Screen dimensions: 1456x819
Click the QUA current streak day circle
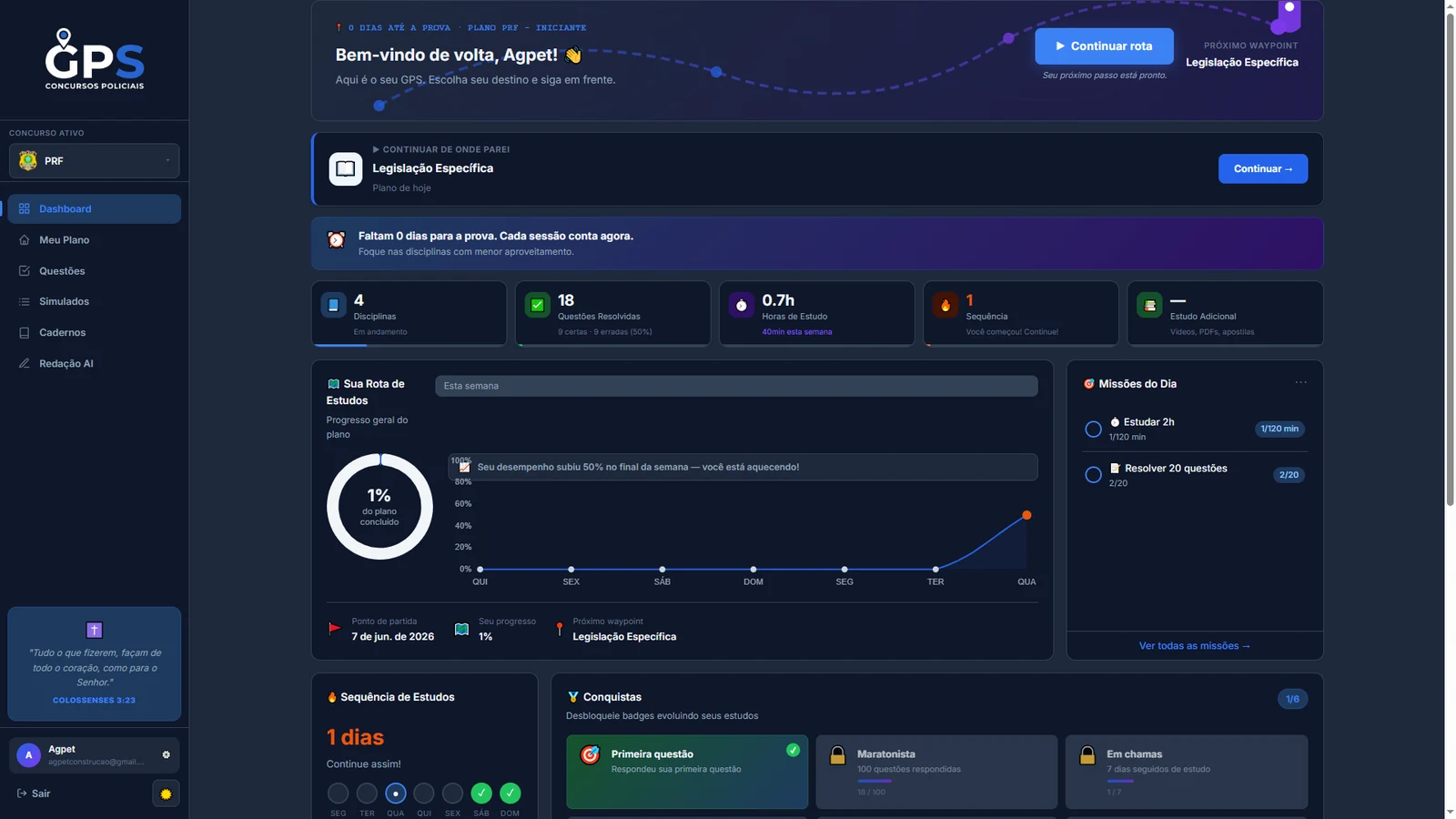click(395, 794)
